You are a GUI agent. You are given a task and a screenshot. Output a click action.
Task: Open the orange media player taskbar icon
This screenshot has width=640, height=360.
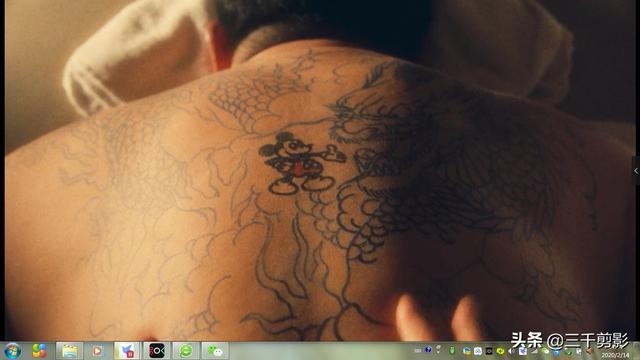(x=97, y=351)
